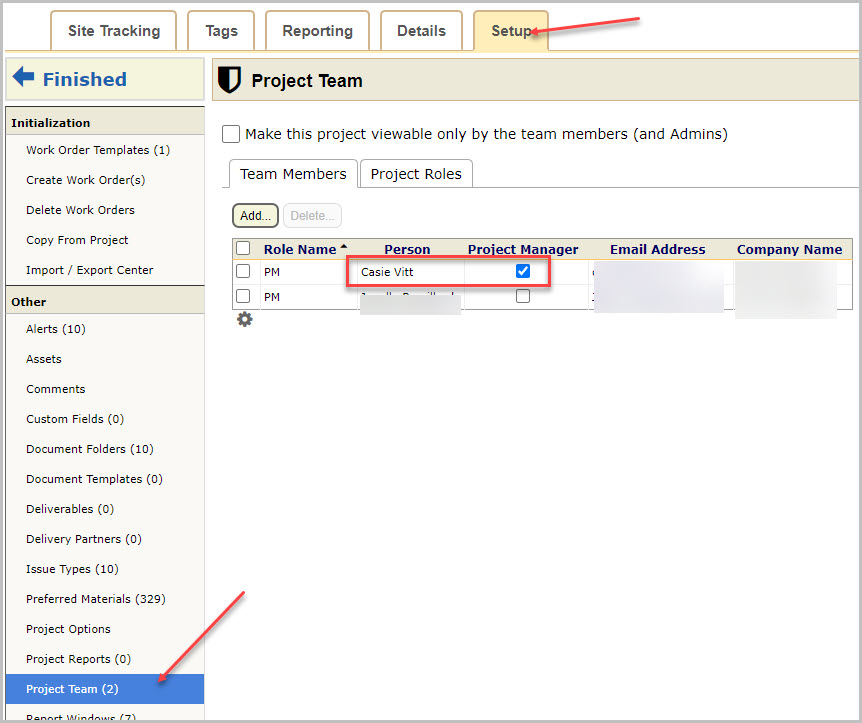
Task: Click the gear settings icon below table
Action: (245, 319)
